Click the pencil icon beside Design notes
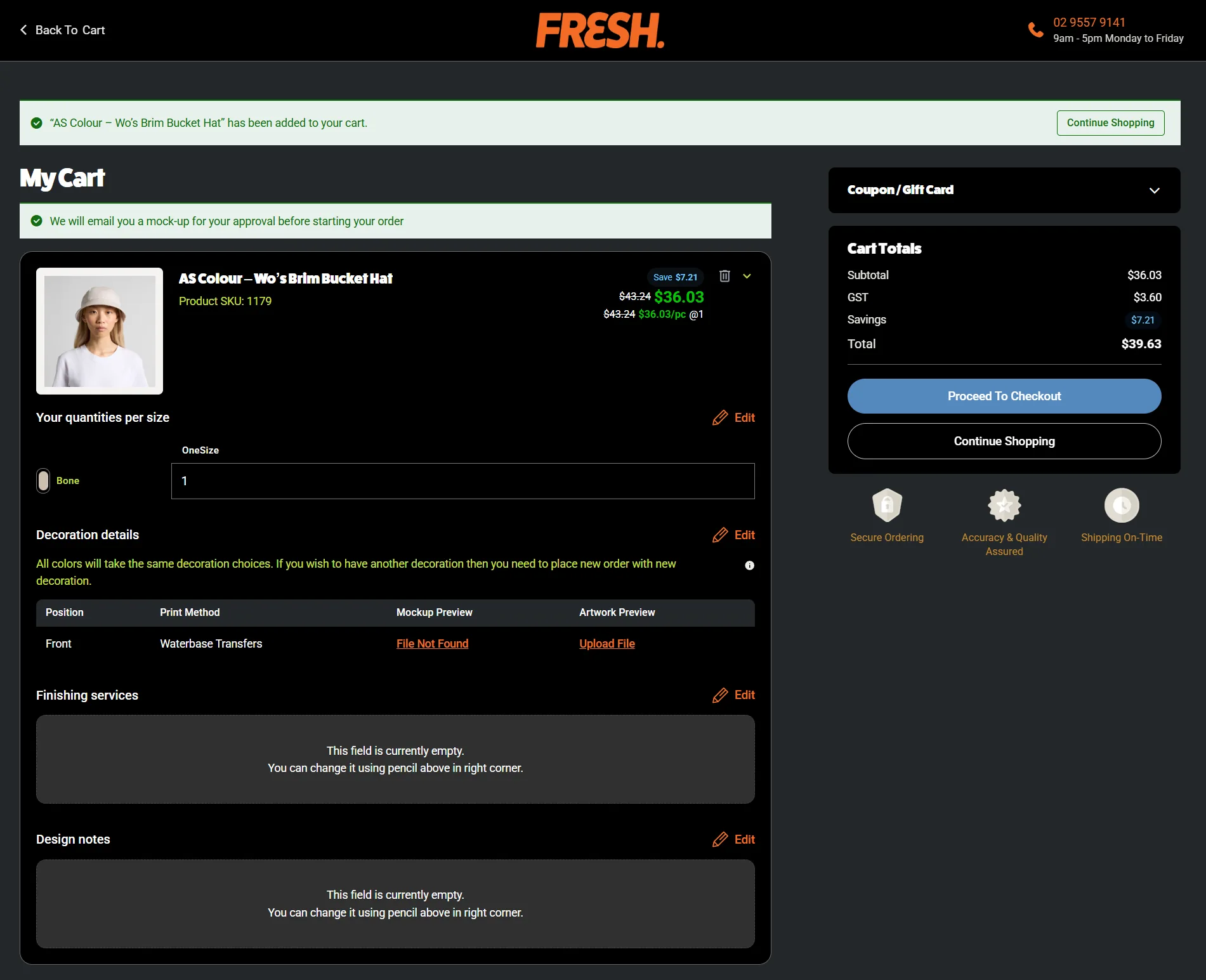This screenshot has width=1206, height=980. pos(720,839)
